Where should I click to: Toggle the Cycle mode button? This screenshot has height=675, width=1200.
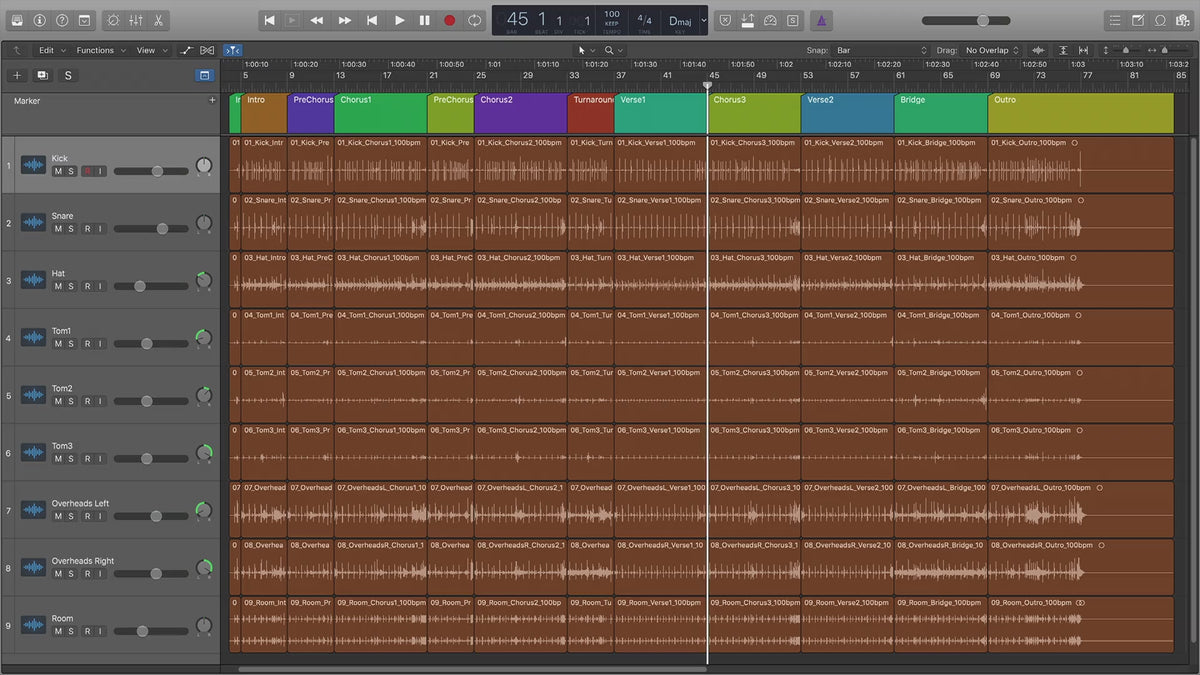tap(474, 20)
